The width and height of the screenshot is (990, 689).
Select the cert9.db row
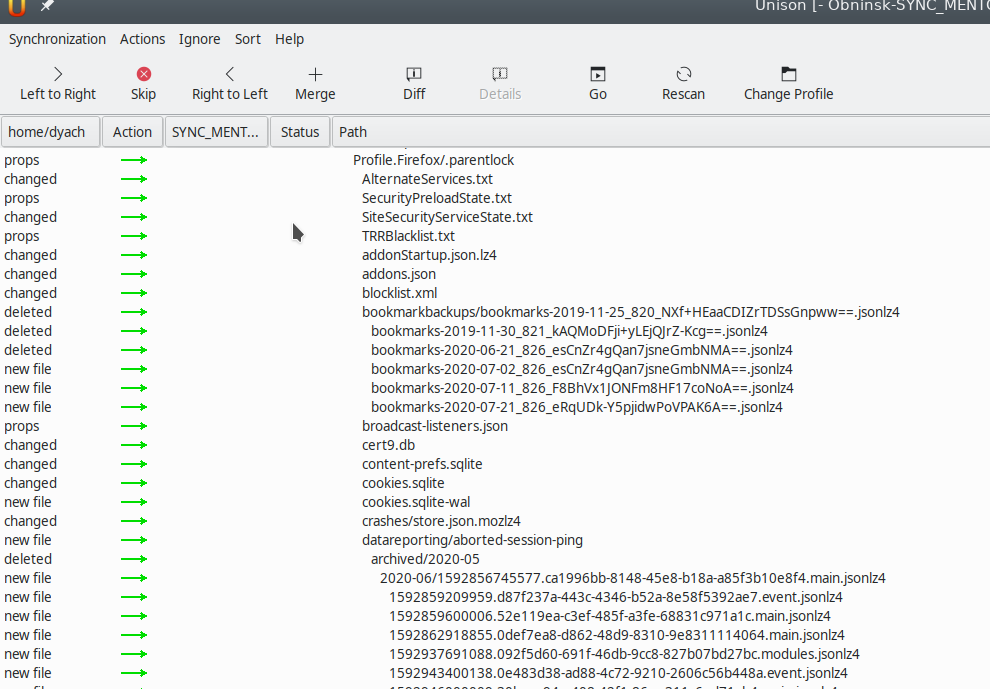click(x=495, y=445)
